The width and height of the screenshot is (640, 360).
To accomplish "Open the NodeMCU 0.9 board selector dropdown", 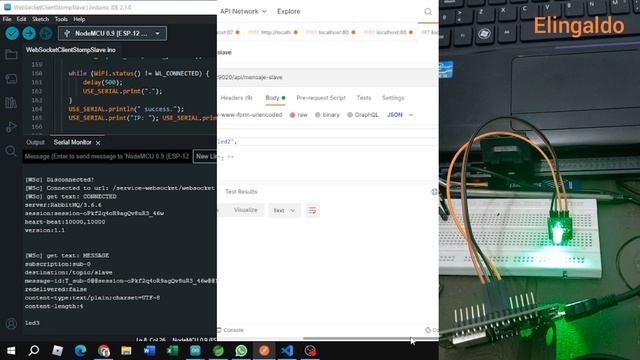I will click(112, 33).
